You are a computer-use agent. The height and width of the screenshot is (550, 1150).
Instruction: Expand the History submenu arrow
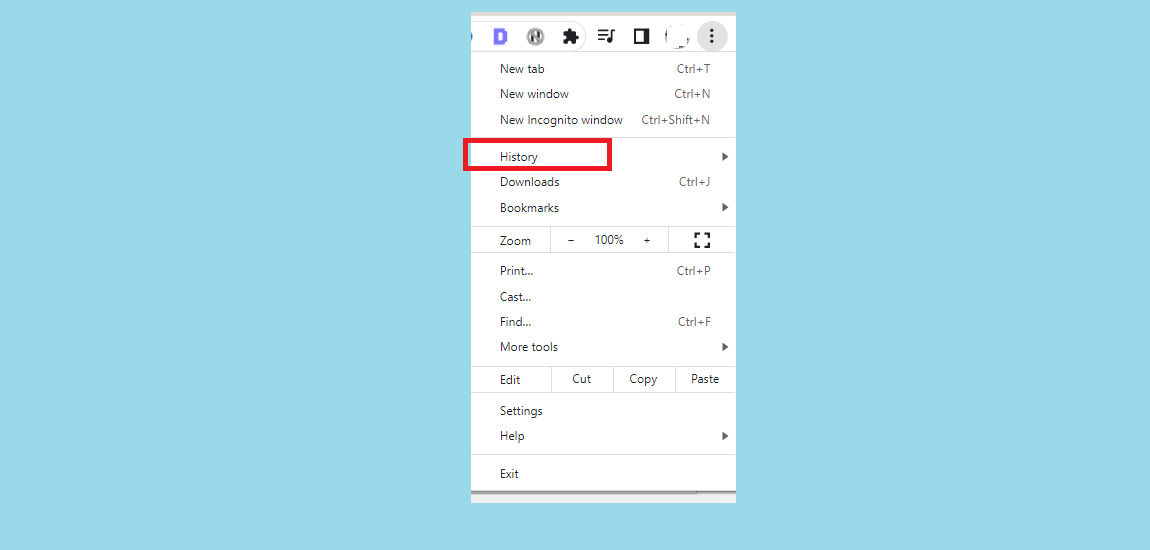click(725, 157)
